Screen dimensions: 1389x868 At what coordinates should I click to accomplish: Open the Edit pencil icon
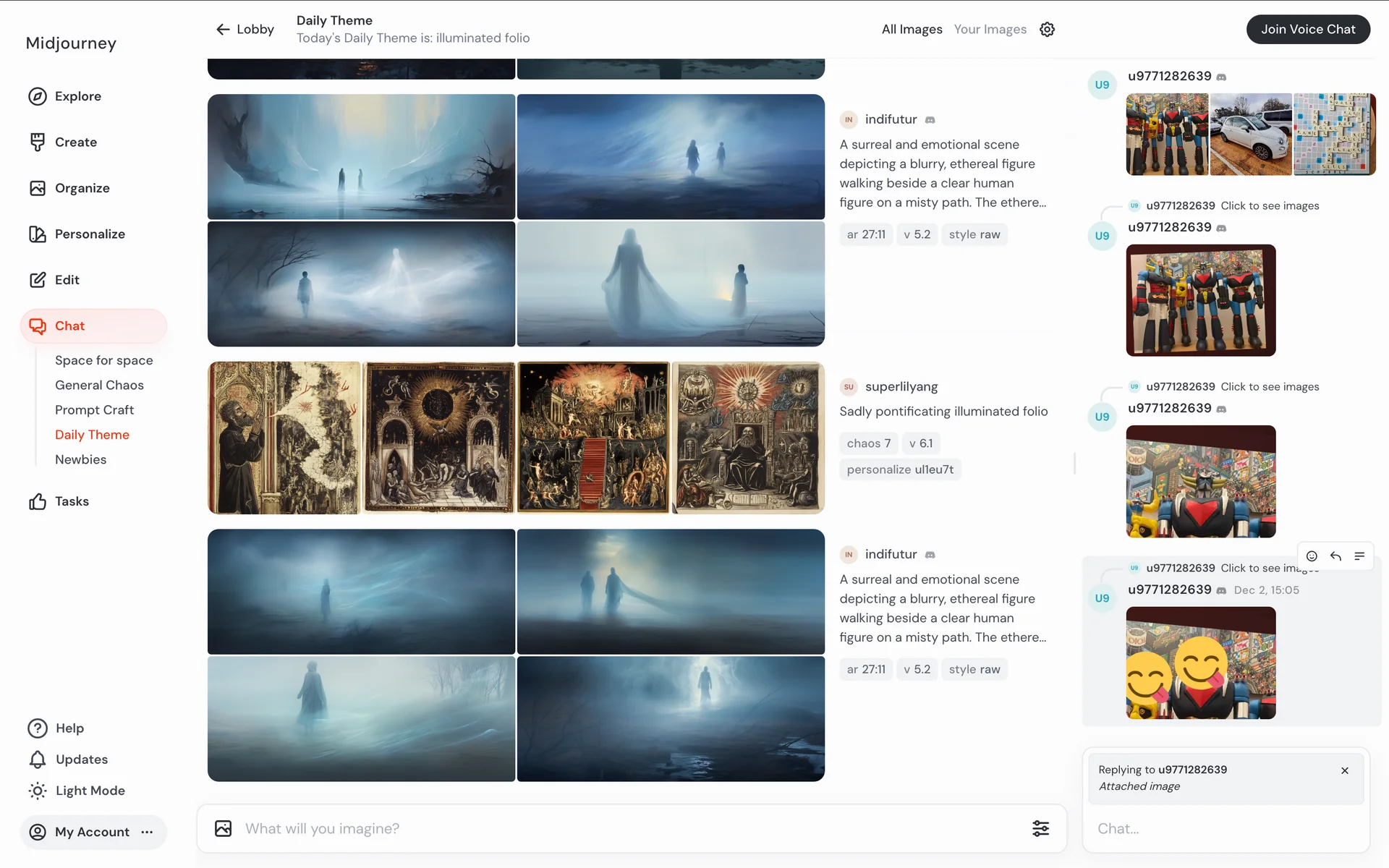pyautogui.click(x=38, y=280)
